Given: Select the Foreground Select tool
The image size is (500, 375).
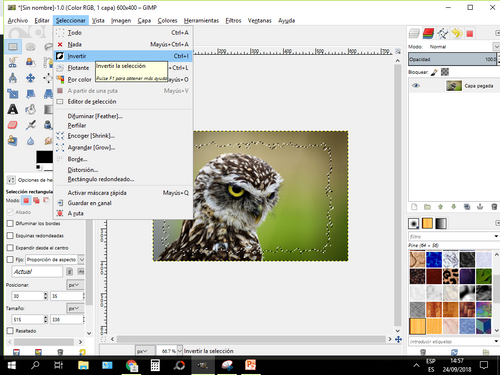Looking at the screenshot, I should (x=31, y=62).
